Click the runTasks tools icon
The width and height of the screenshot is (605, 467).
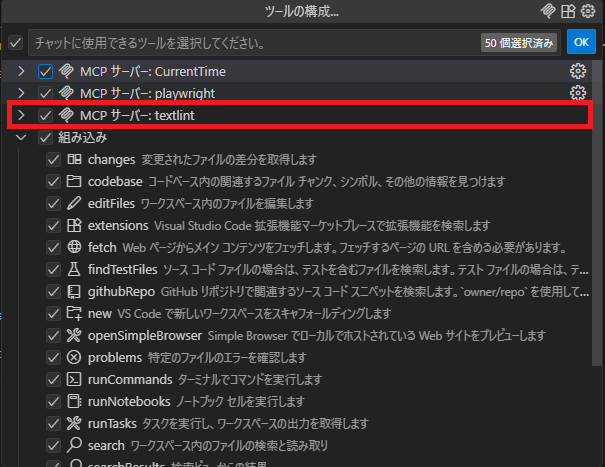[74, 423]
